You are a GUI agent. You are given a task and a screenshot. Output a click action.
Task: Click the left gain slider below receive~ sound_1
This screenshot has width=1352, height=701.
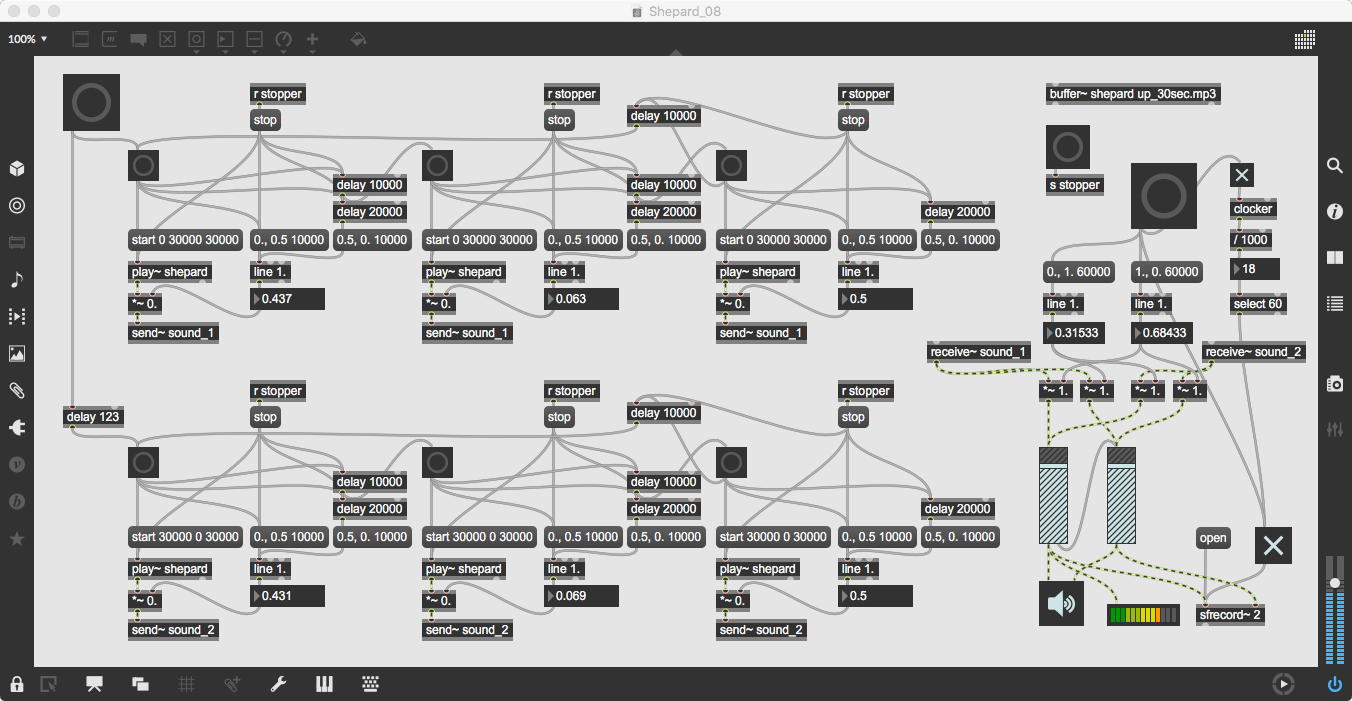[x=1054, y=495]
